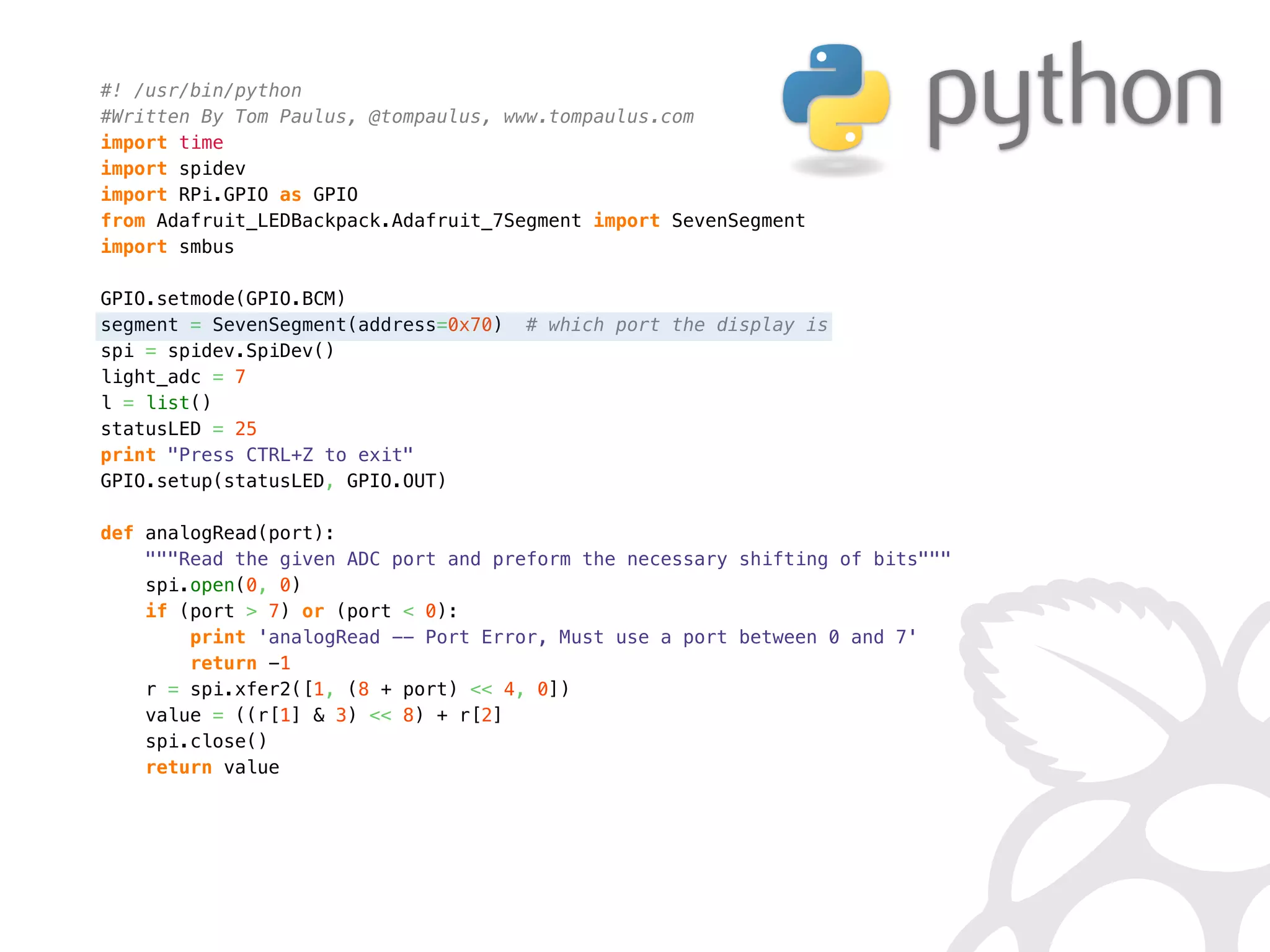Click 'if (port > 7) or (port < 0):' line

pyautogui.click(x=302, y=611)
